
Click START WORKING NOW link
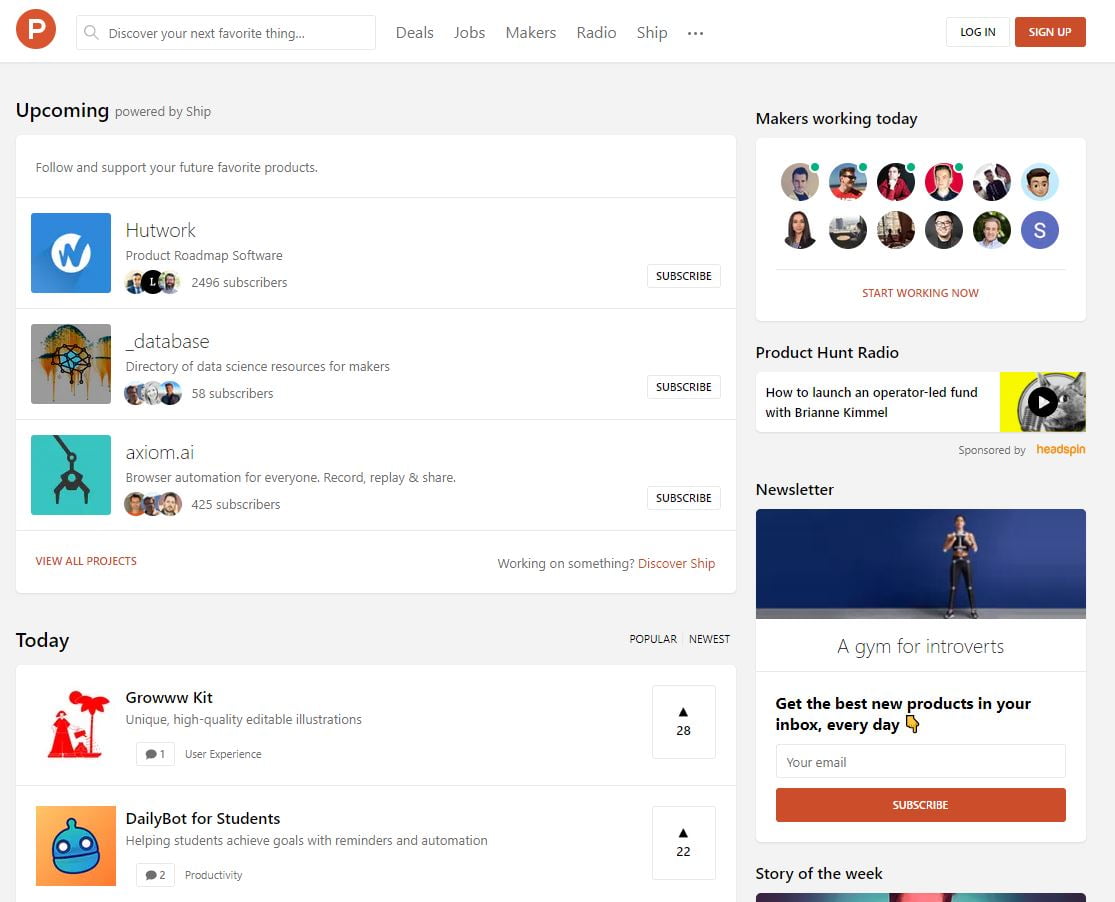920,293
